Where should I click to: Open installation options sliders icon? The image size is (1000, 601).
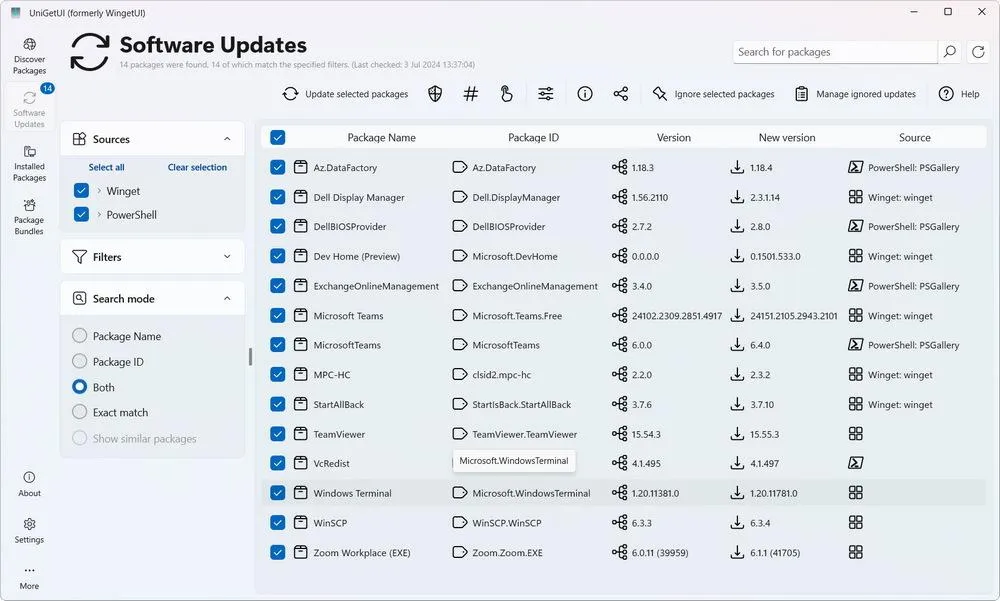tap(545, 94)
